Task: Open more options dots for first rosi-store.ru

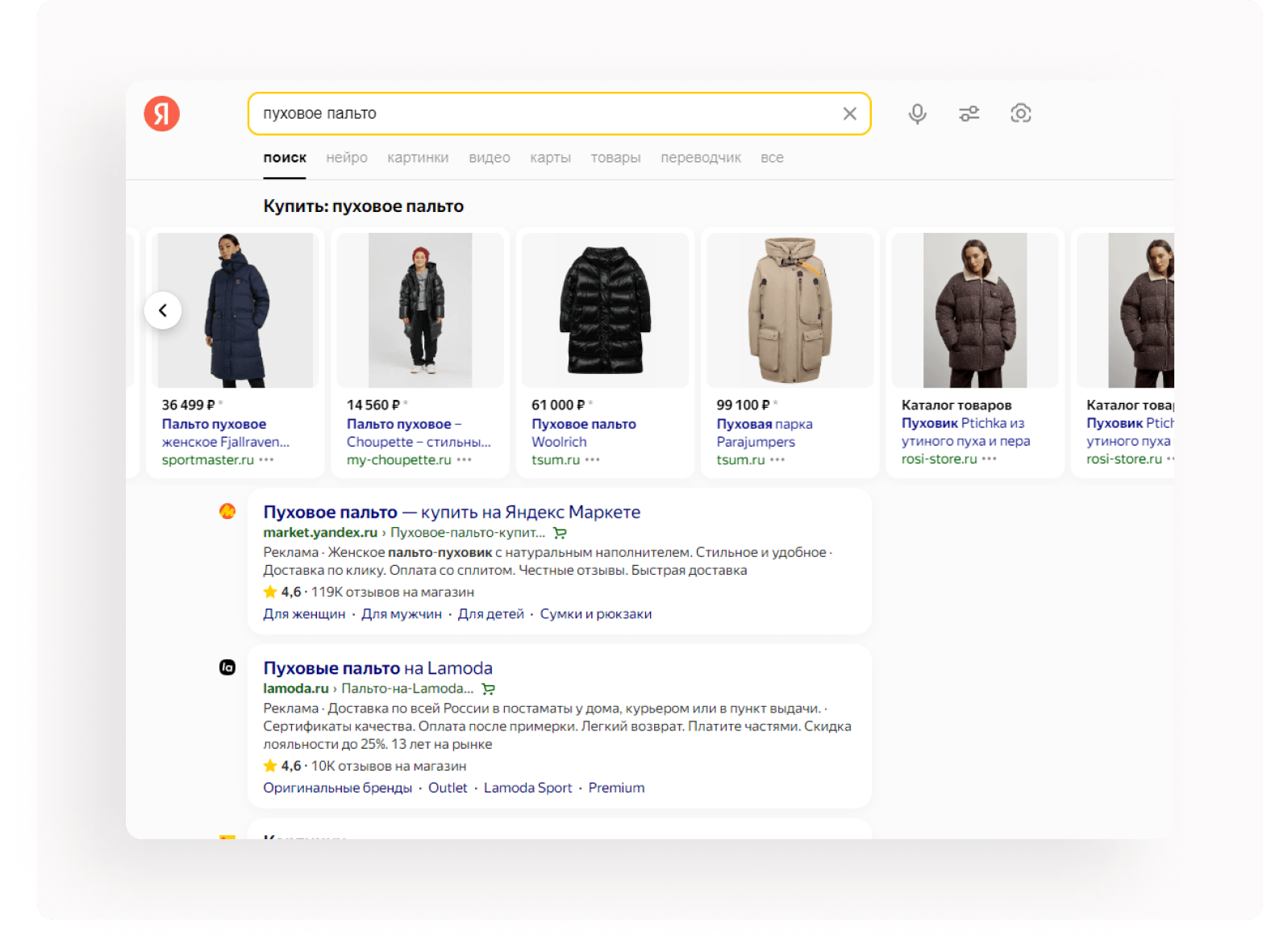Action: pos(990,459)
